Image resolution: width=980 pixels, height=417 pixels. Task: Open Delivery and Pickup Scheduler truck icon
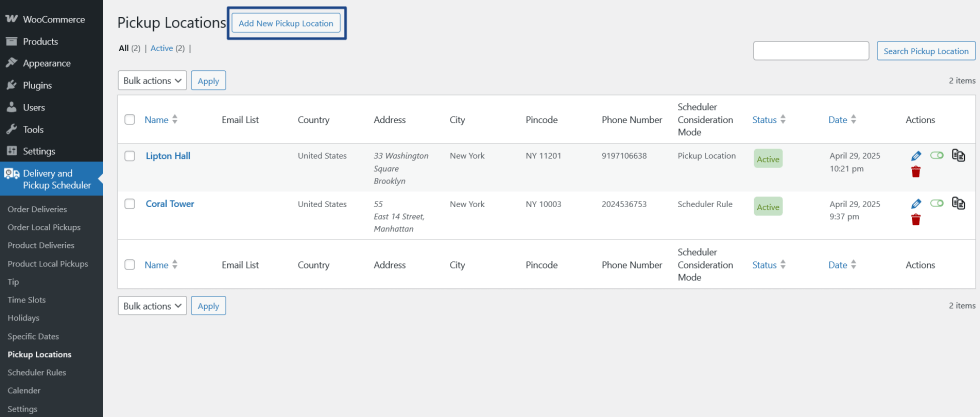tap(12, 174)
